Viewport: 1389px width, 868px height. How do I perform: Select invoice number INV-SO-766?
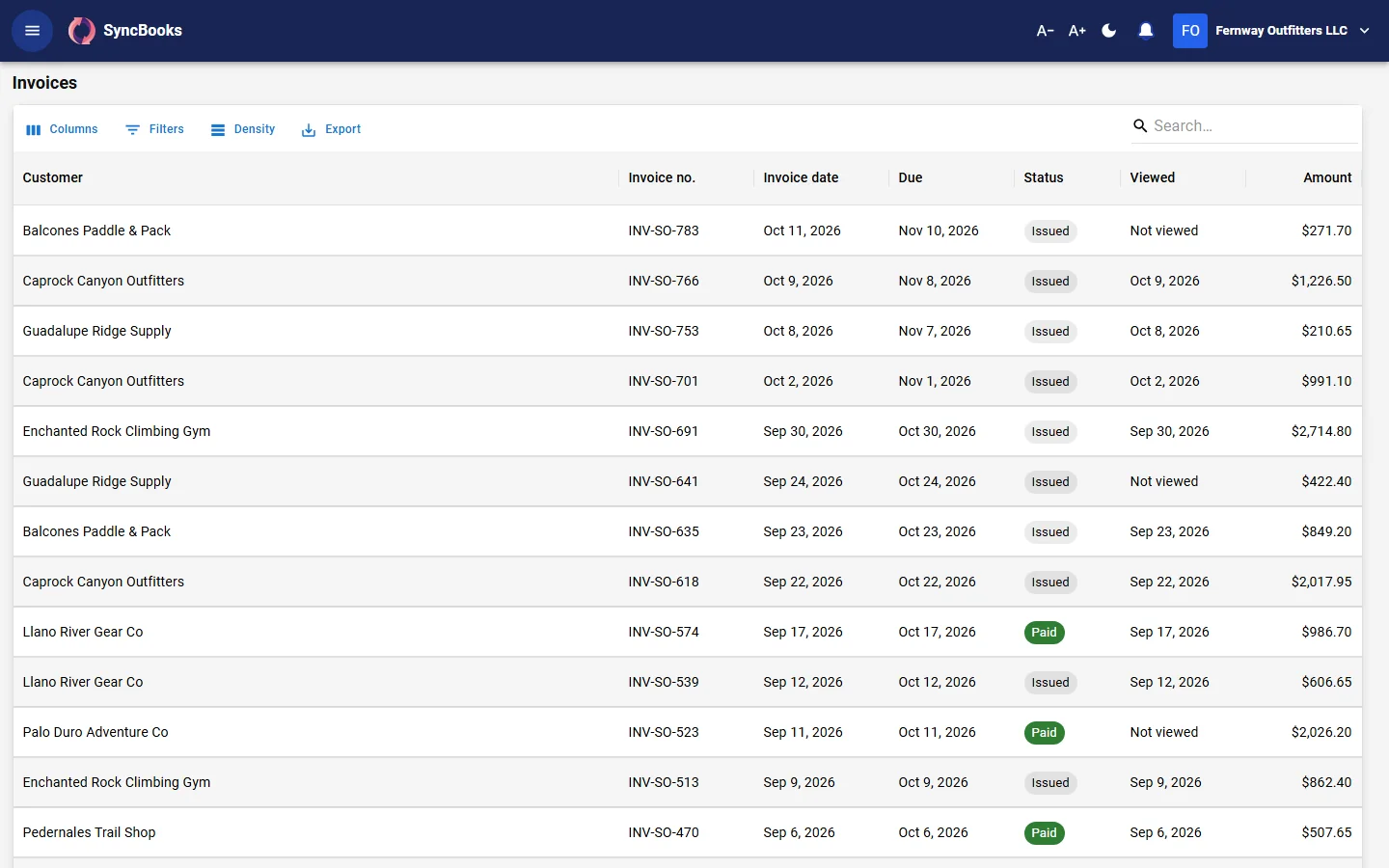point(664,281)
